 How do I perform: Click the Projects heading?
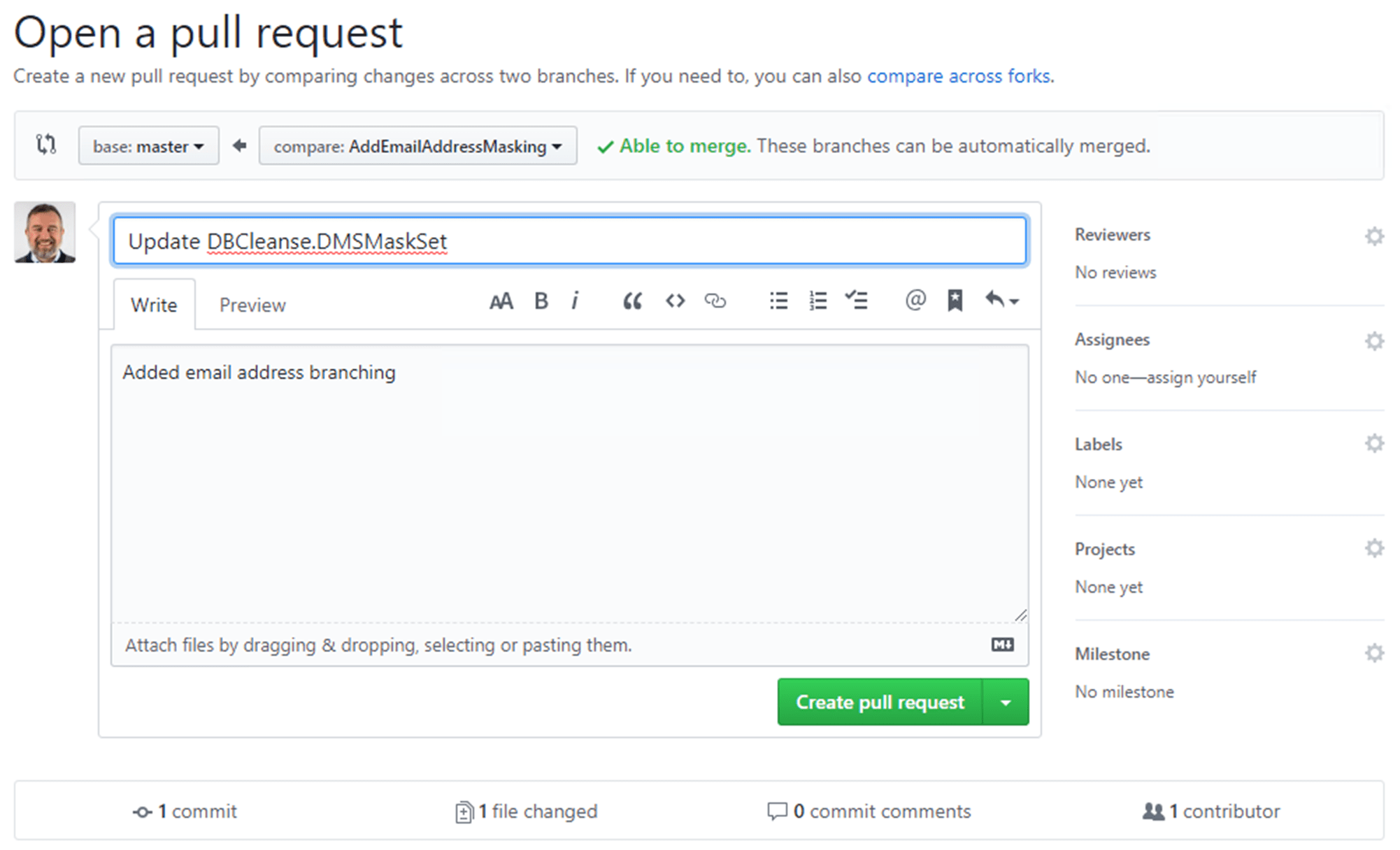point(1105,549)
